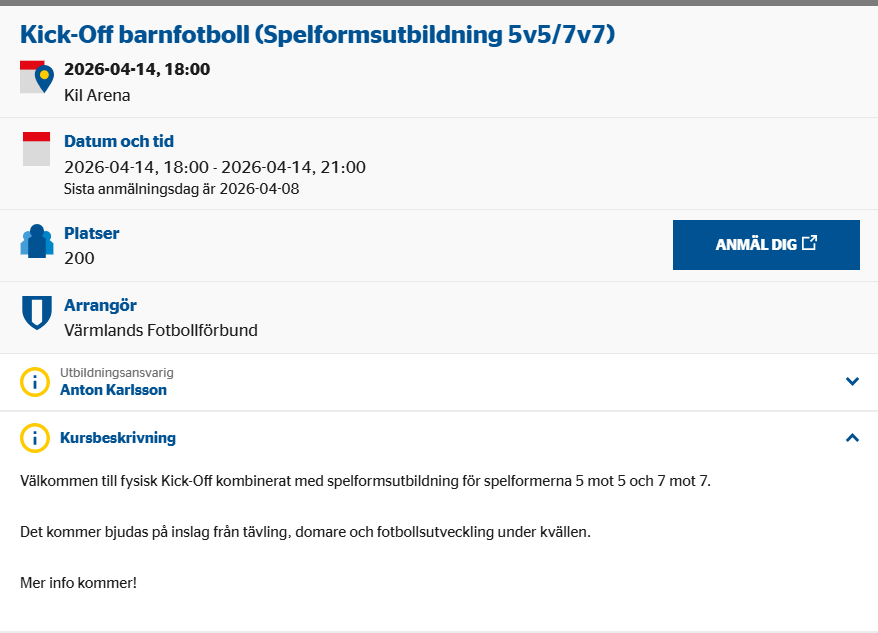Click the Platser people group icon
Screen dimensions: 878x633
[37, 242]
